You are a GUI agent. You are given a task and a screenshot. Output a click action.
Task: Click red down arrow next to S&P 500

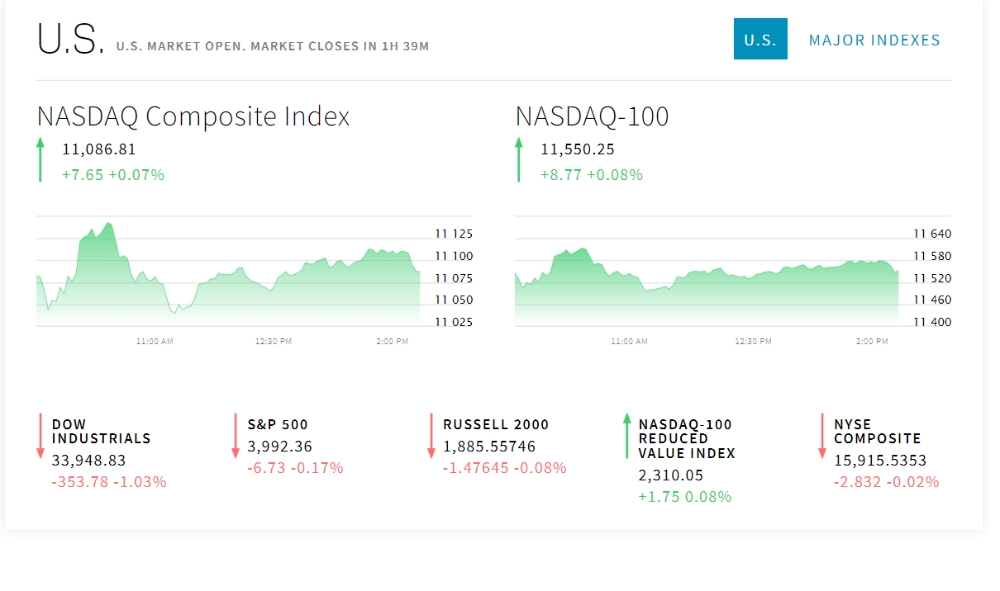pyautogui.click(x=235, y=435)
